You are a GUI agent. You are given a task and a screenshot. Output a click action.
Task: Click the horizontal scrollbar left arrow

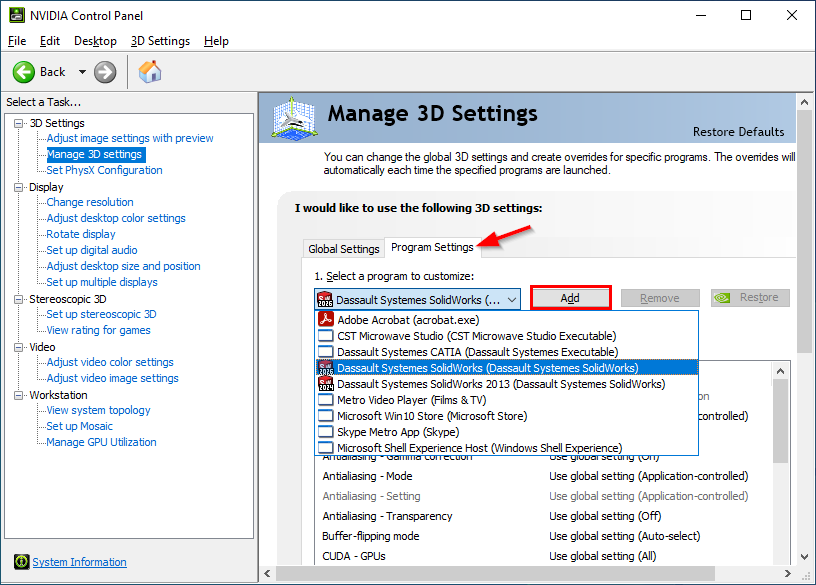pyautogui.click(x=267, y=574)
